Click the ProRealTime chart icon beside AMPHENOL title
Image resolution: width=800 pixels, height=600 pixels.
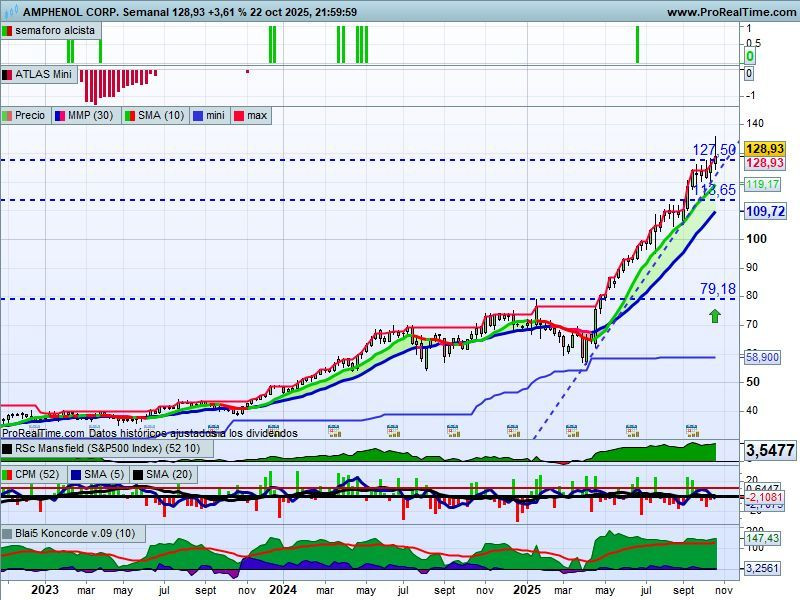point(10,11)
